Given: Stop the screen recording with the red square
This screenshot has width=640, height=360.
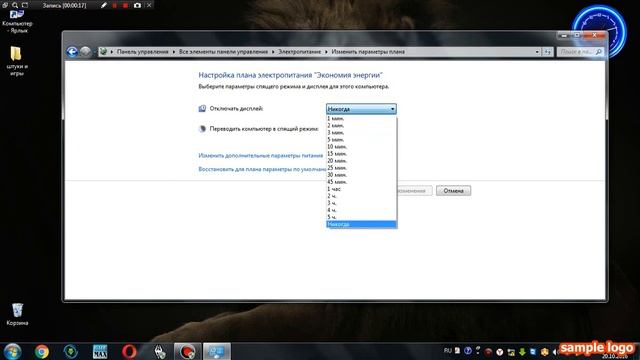Looking at the screenshot, I should coord(125,5).
